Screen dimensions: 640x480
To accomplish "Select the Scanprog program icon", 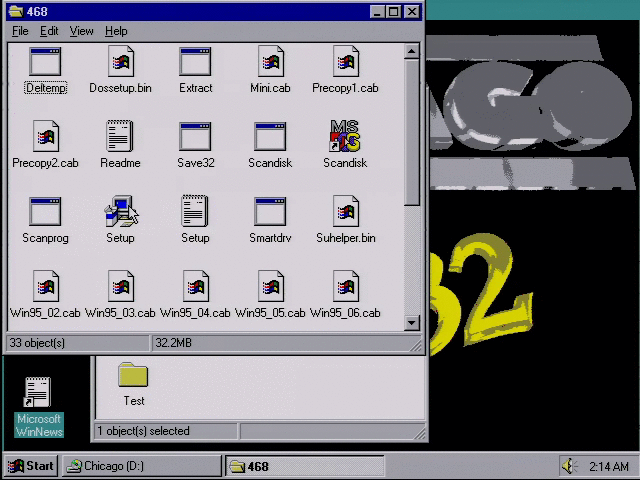I will (x=45, y=211).
